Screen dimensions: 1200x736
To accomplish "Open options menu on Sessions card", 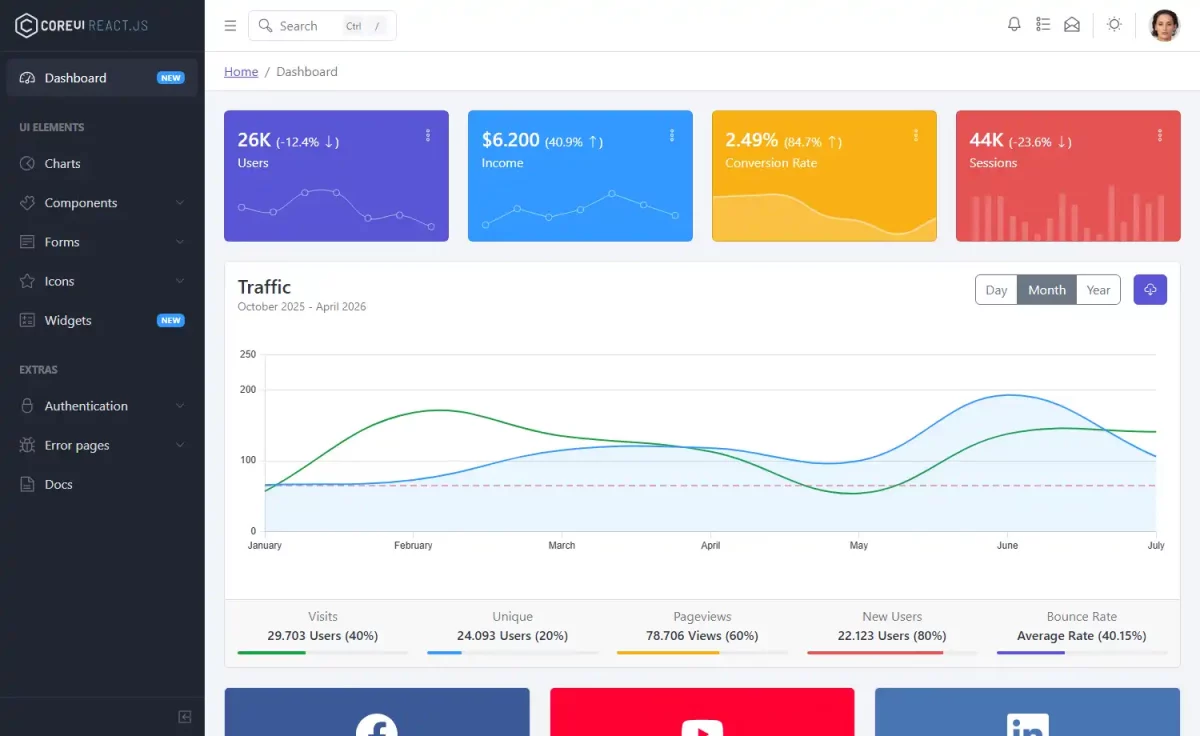I will click(1160, 135).
